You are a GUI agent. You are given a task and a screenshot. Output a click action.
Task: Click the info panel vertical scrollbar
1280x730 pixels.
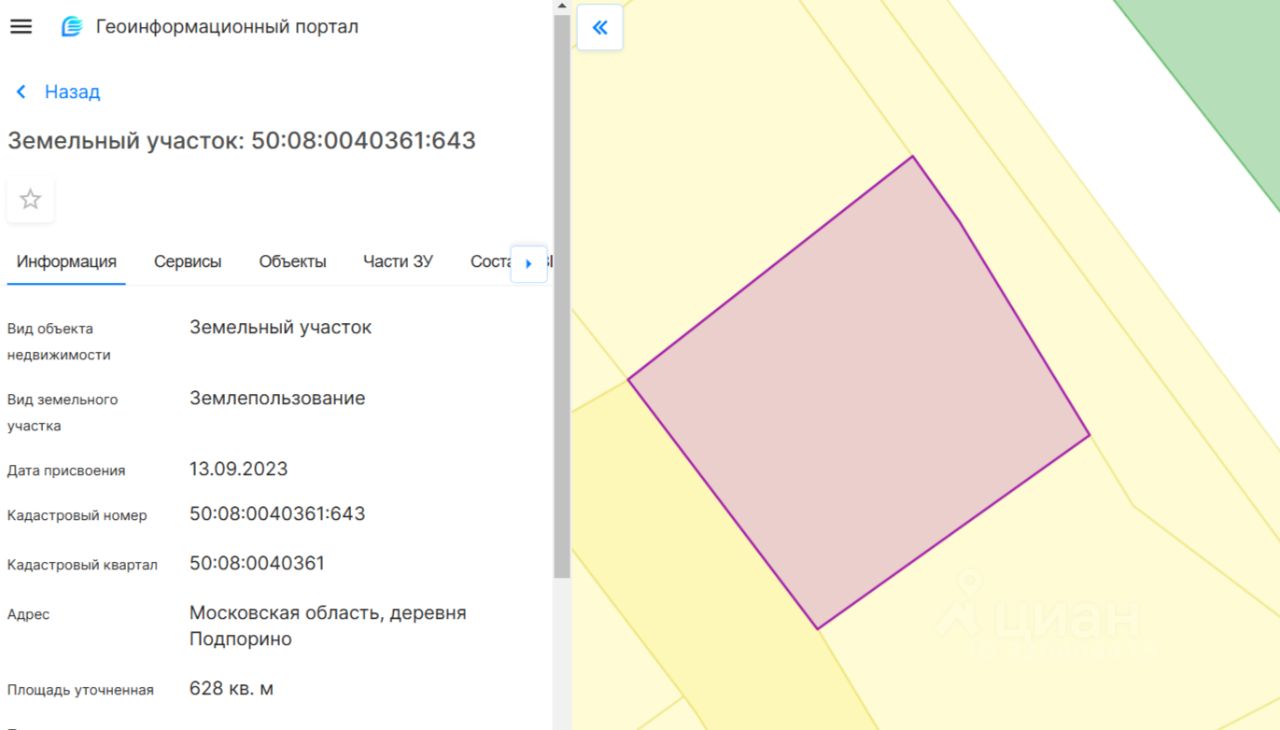(562, 300)
